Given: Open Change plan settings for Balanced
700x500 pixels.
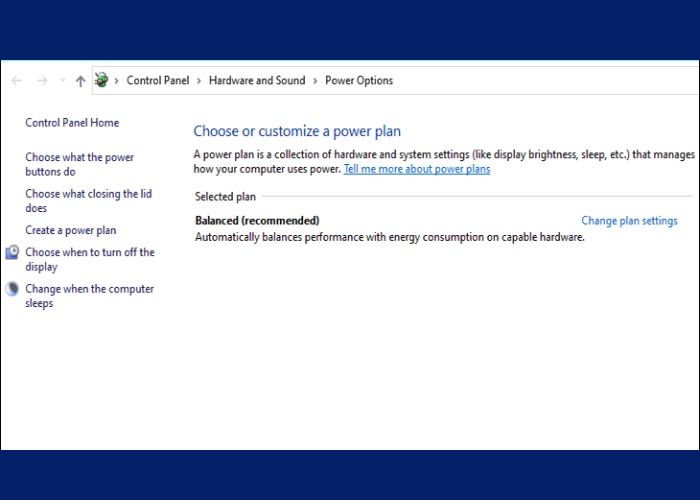Looking at the screenshot, I should pos(629,221).
